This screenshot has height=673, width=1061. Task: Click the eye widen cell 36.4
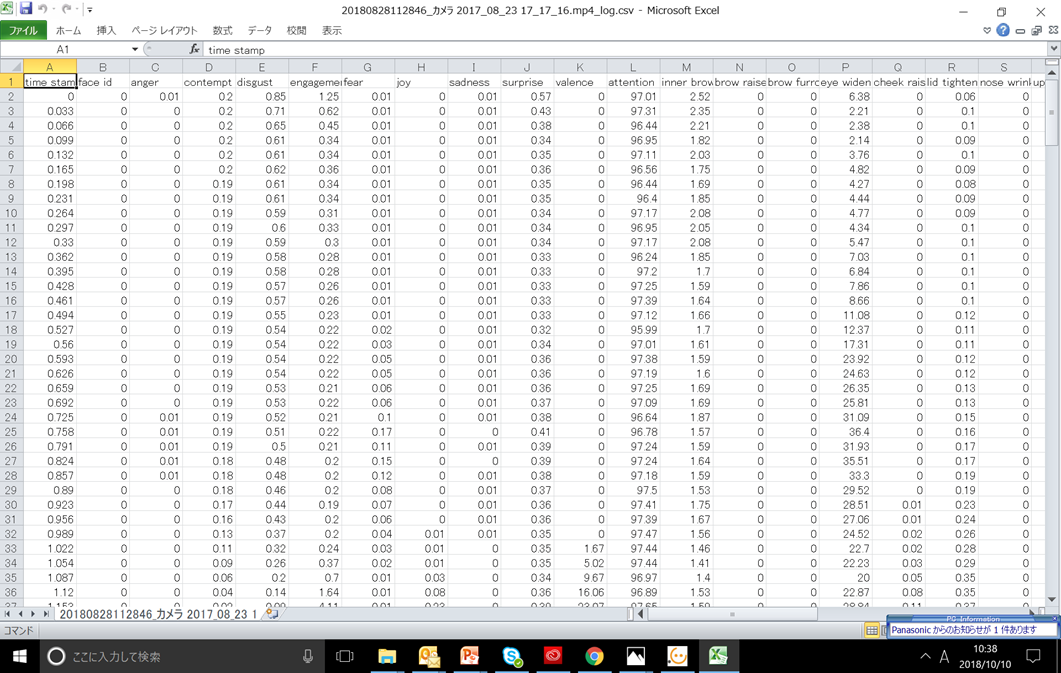pos(845,432)
